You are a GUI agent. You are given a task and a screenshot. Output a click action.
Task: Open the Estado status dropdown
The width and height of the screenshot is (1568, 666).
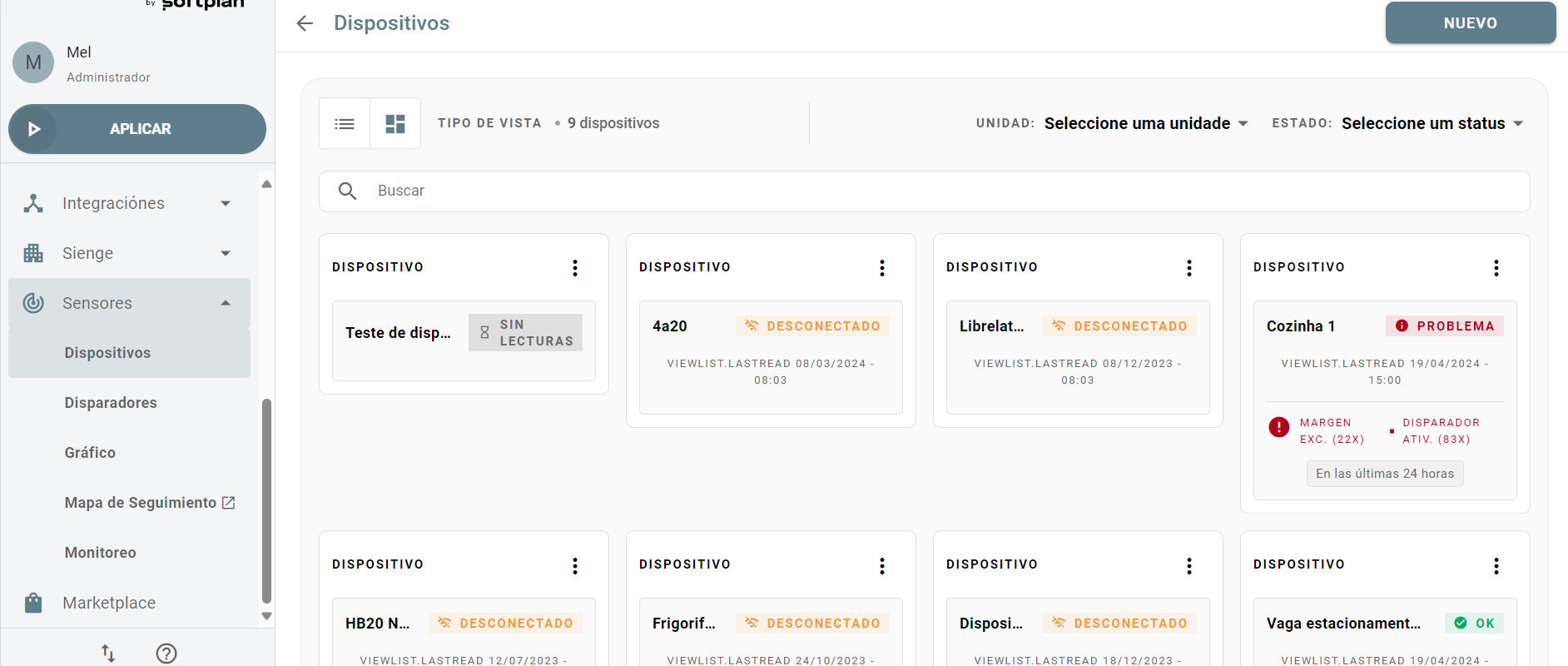point(1432,123)
